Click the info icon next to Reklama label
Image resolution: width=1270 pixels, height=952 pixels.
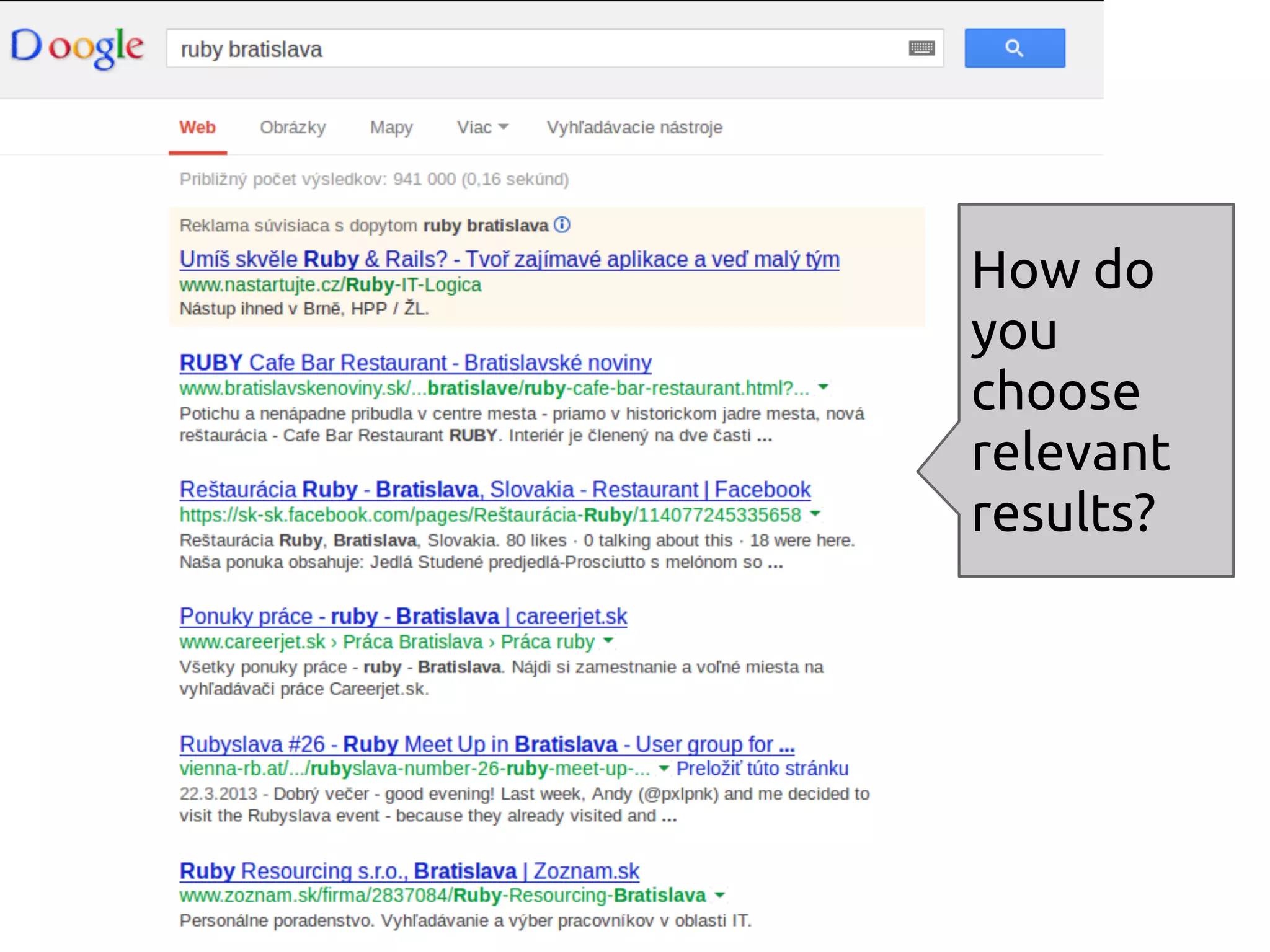click(x=562, y=224)
